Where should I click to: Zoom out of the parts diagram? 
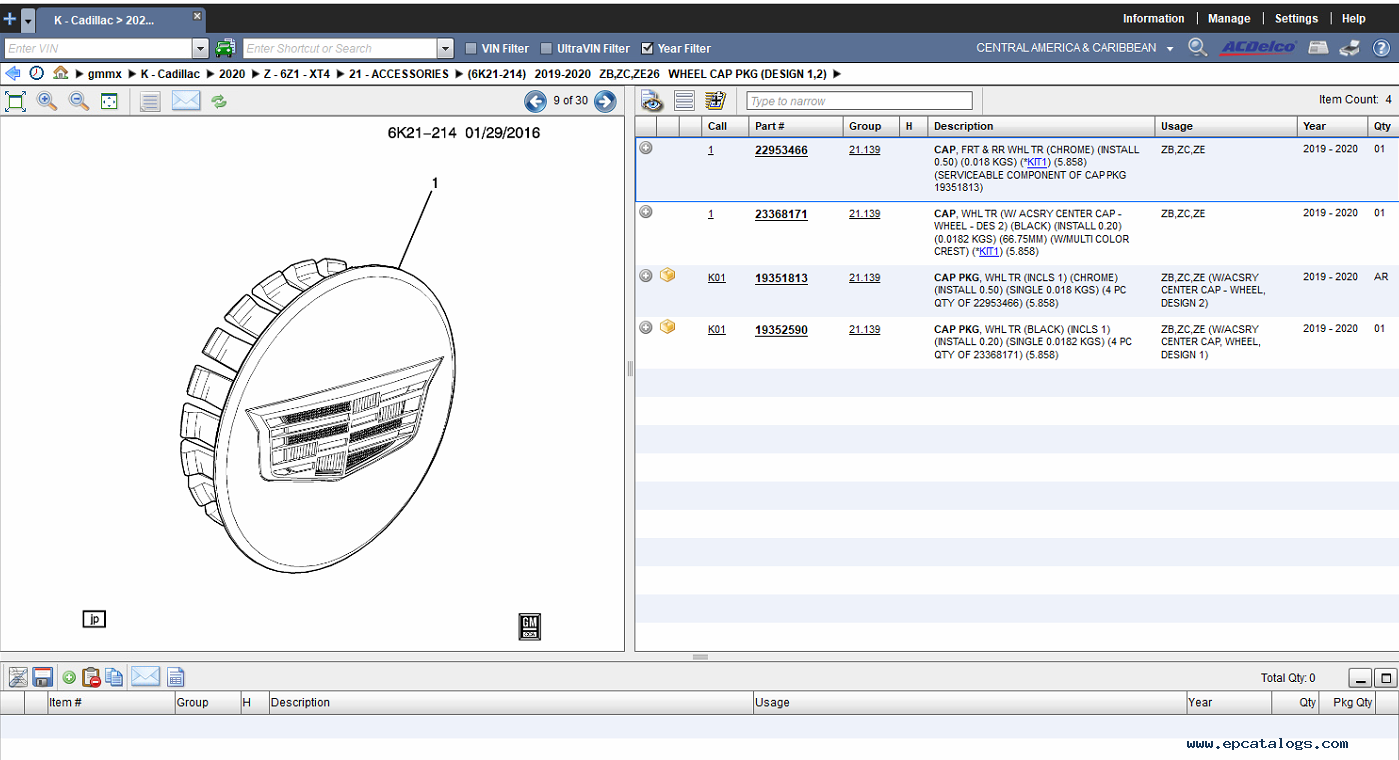[x=78, y=101]
